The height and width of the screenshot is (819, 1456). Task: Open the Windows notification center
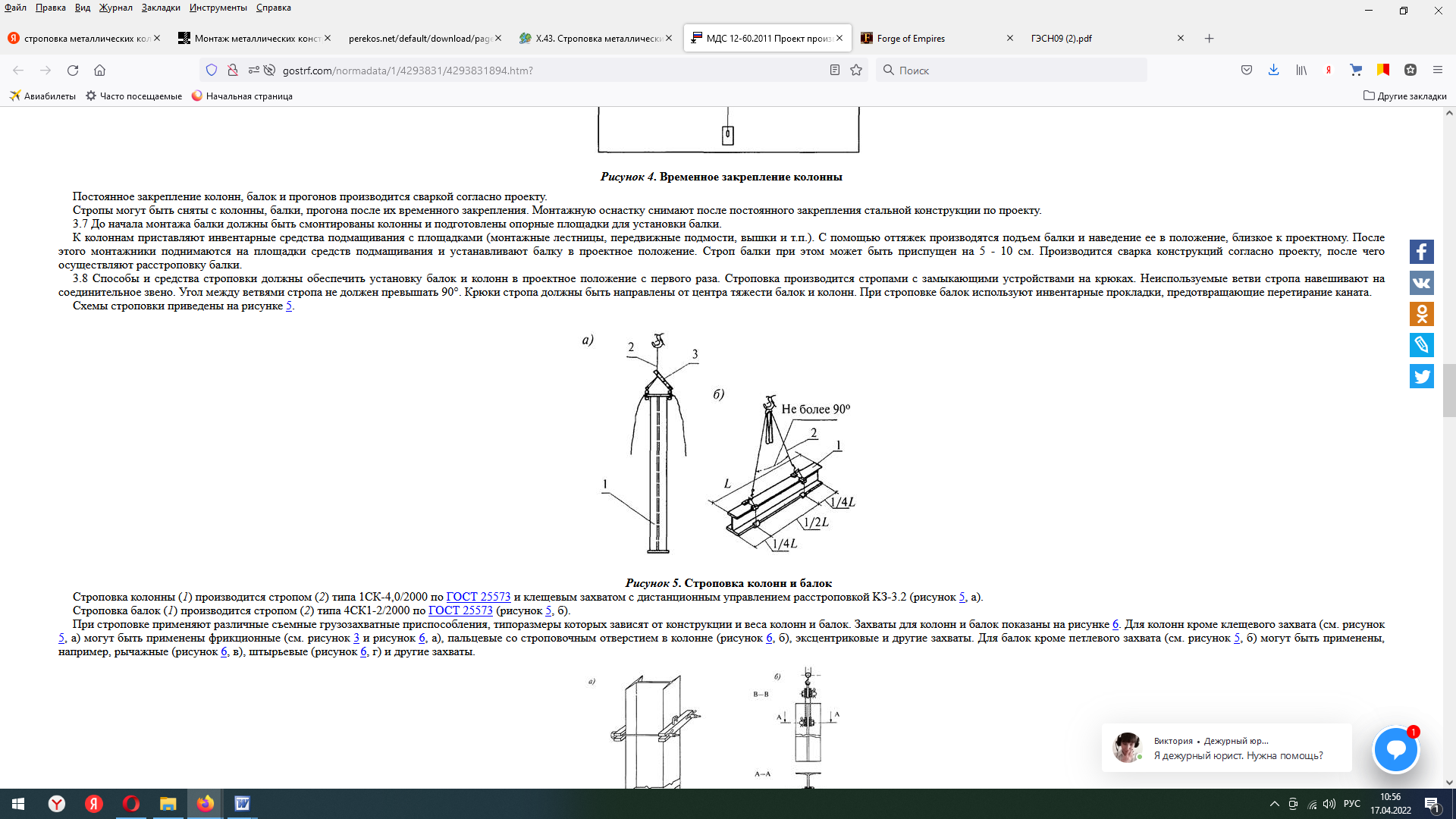tap(1432, 804)
